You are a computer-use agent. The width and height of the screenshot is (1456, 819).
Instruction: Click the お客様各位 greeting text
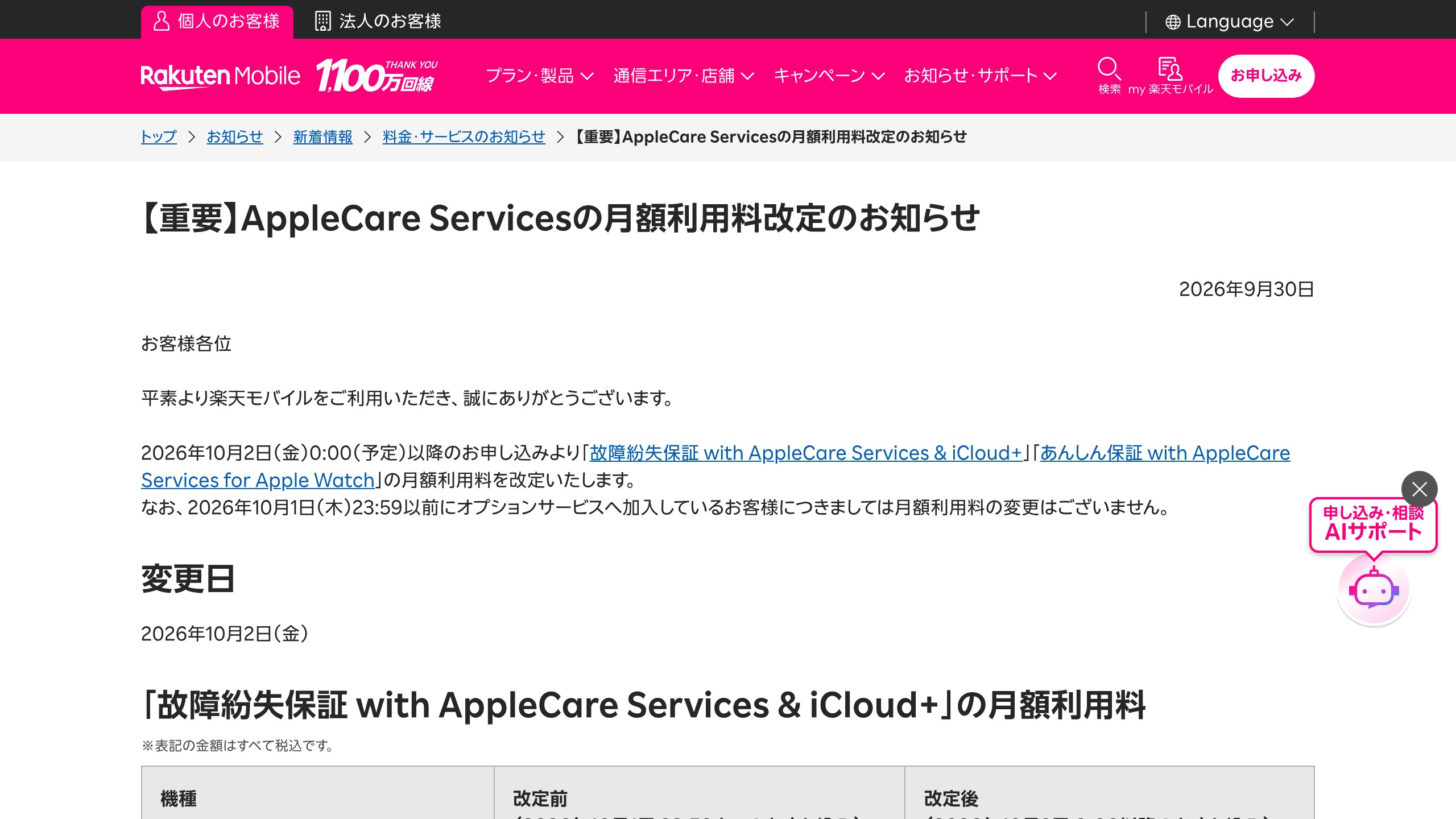tap(187, 344)
